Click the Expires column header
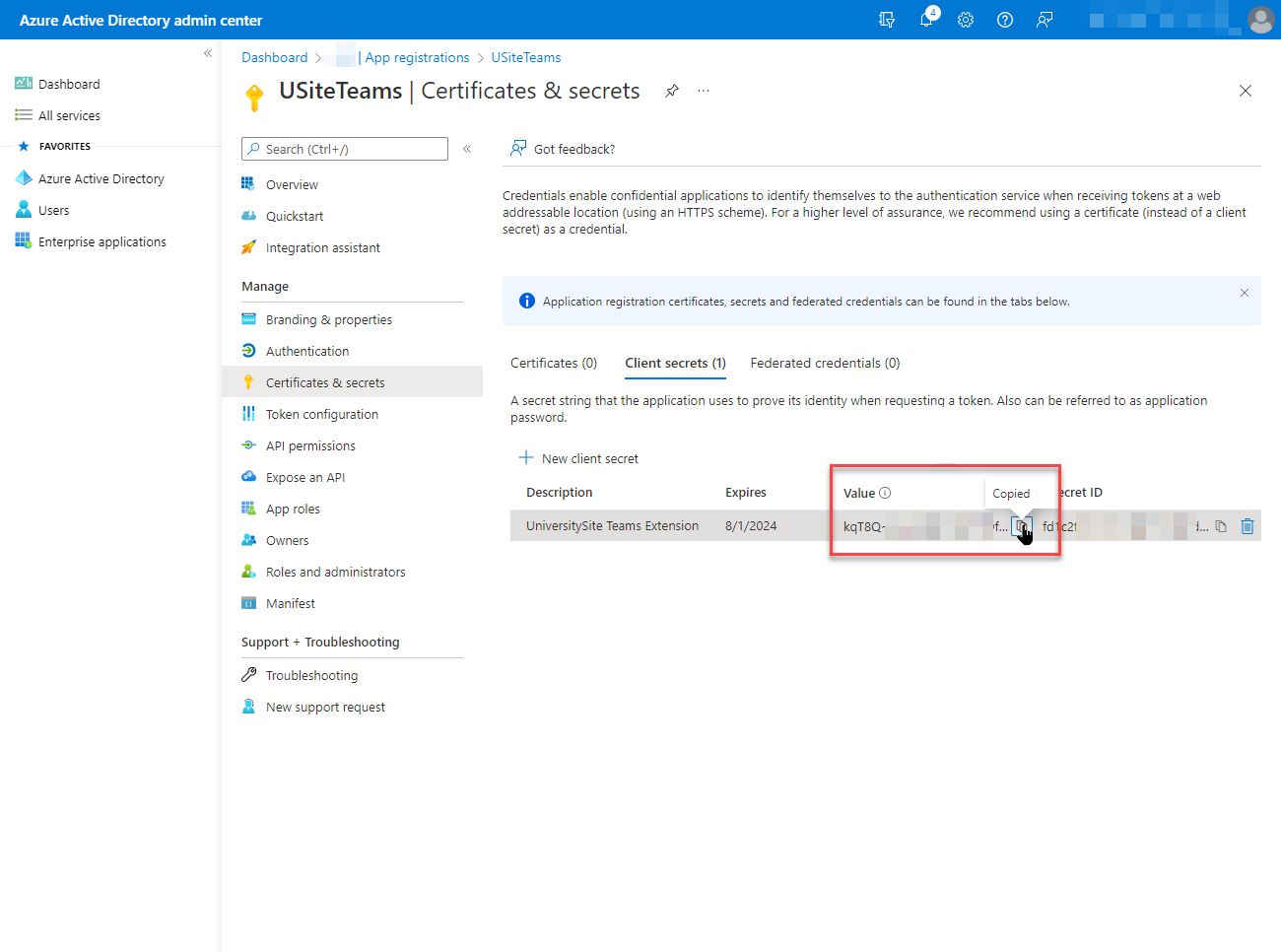1281x952 pixels. (746, 492)
